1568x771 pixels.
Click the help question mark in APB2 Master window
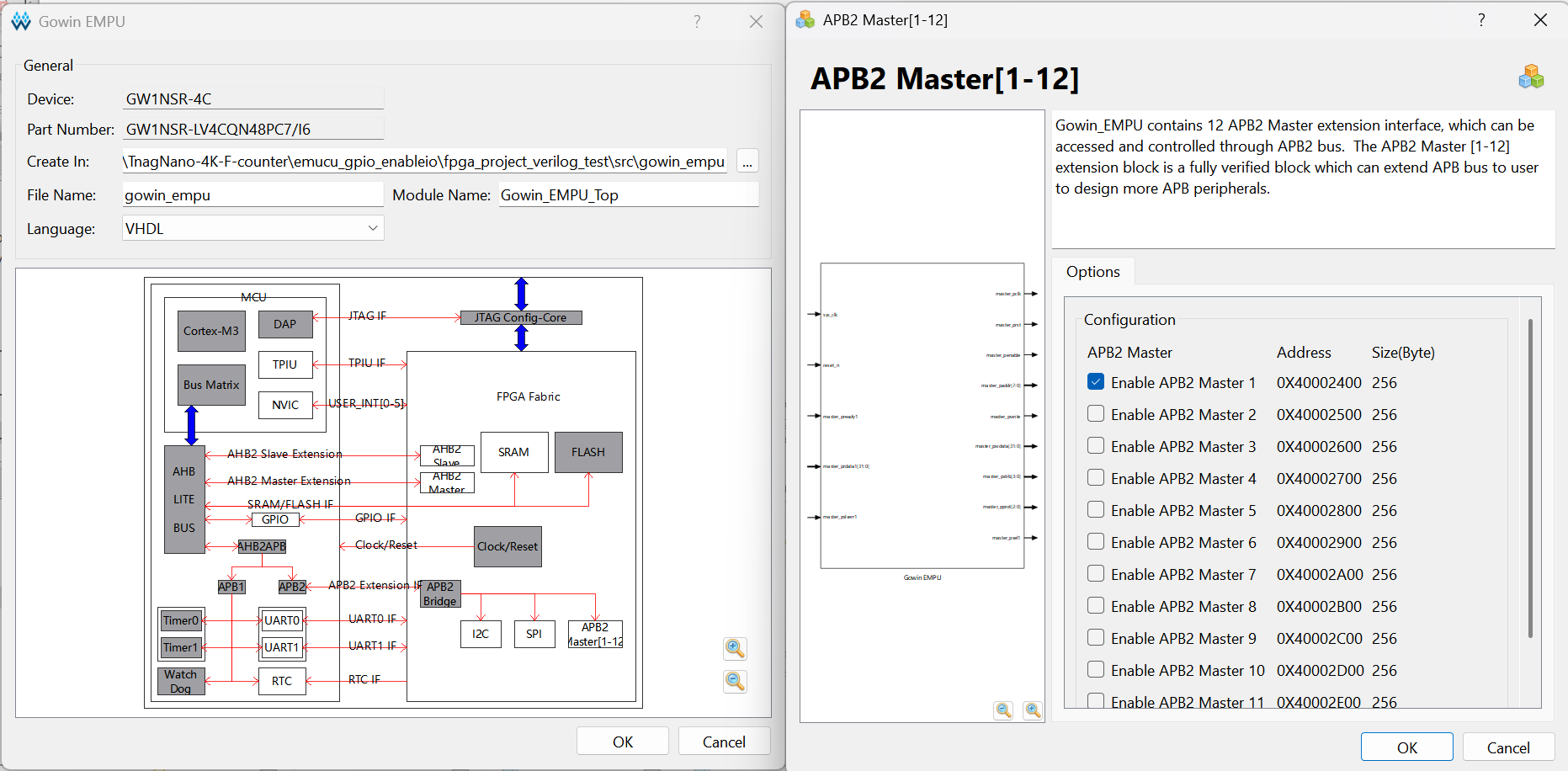1481,20
